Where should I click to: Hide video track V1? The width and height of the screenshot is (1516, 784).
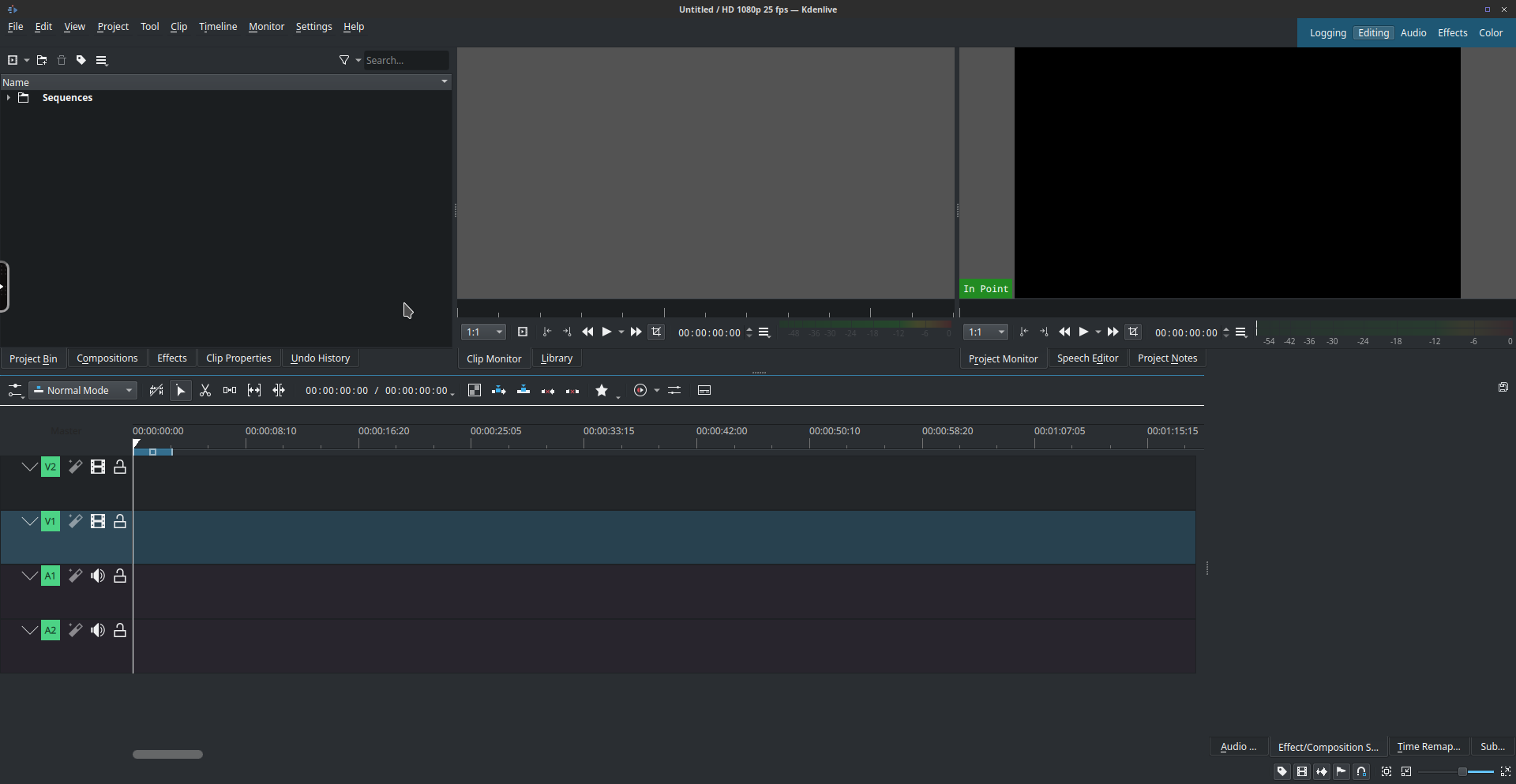(x=98, y=522)
